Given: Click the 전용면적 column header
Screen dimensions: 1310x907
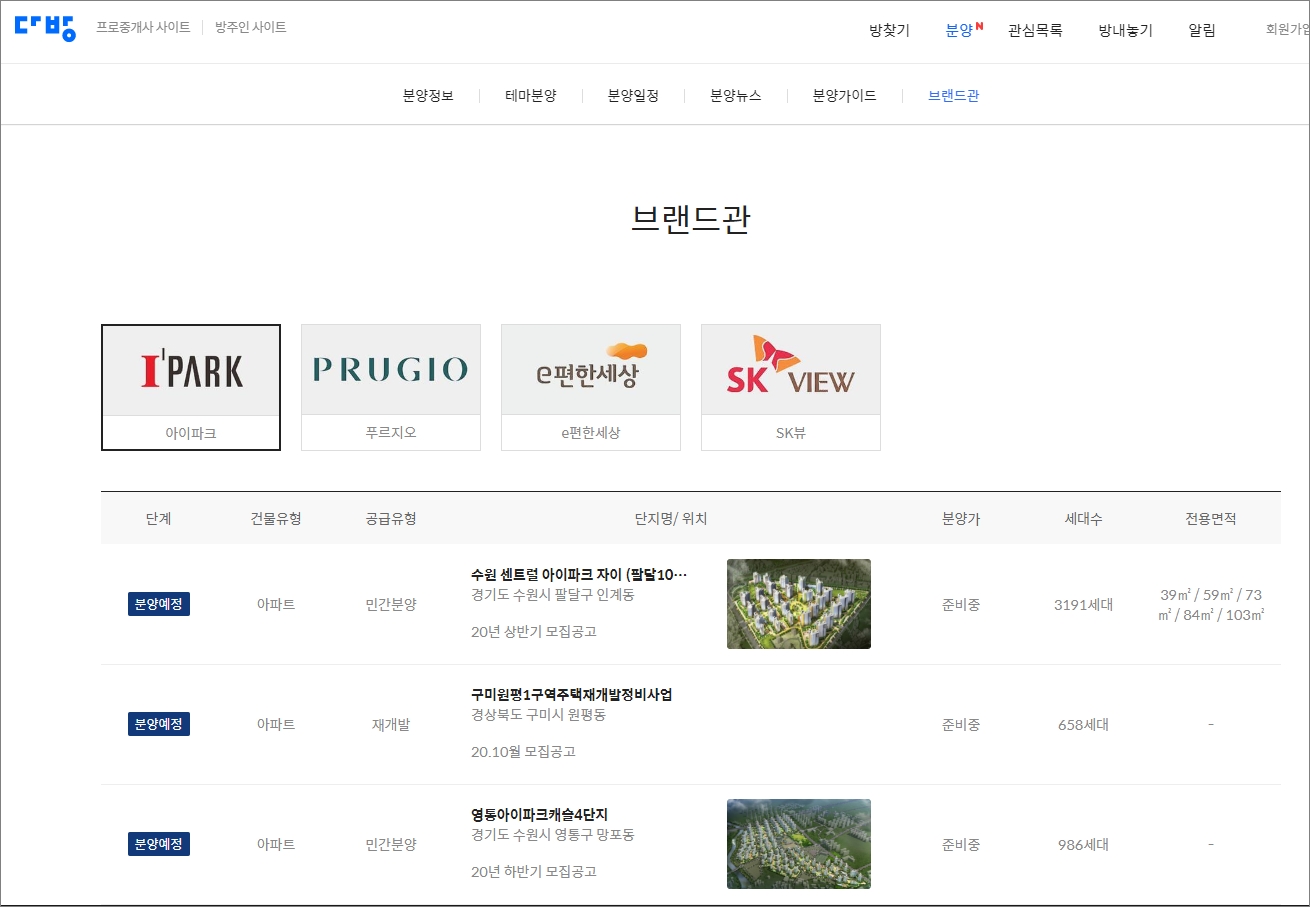Looking at the screenshot, I should point(1211,518).
